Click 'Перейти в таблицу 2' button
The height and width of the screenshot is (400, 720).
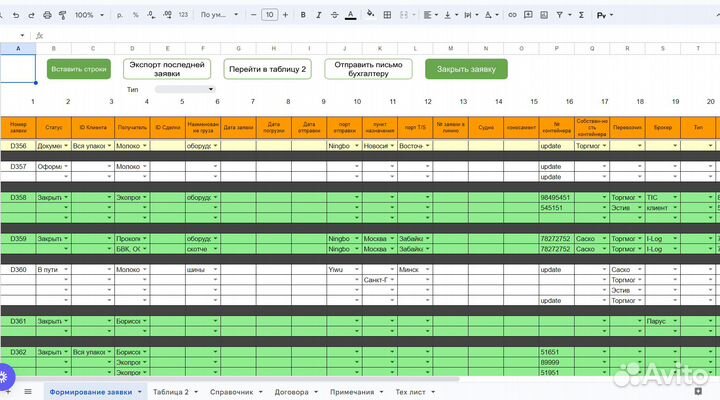pyautogui.click(x=267, y=69)
